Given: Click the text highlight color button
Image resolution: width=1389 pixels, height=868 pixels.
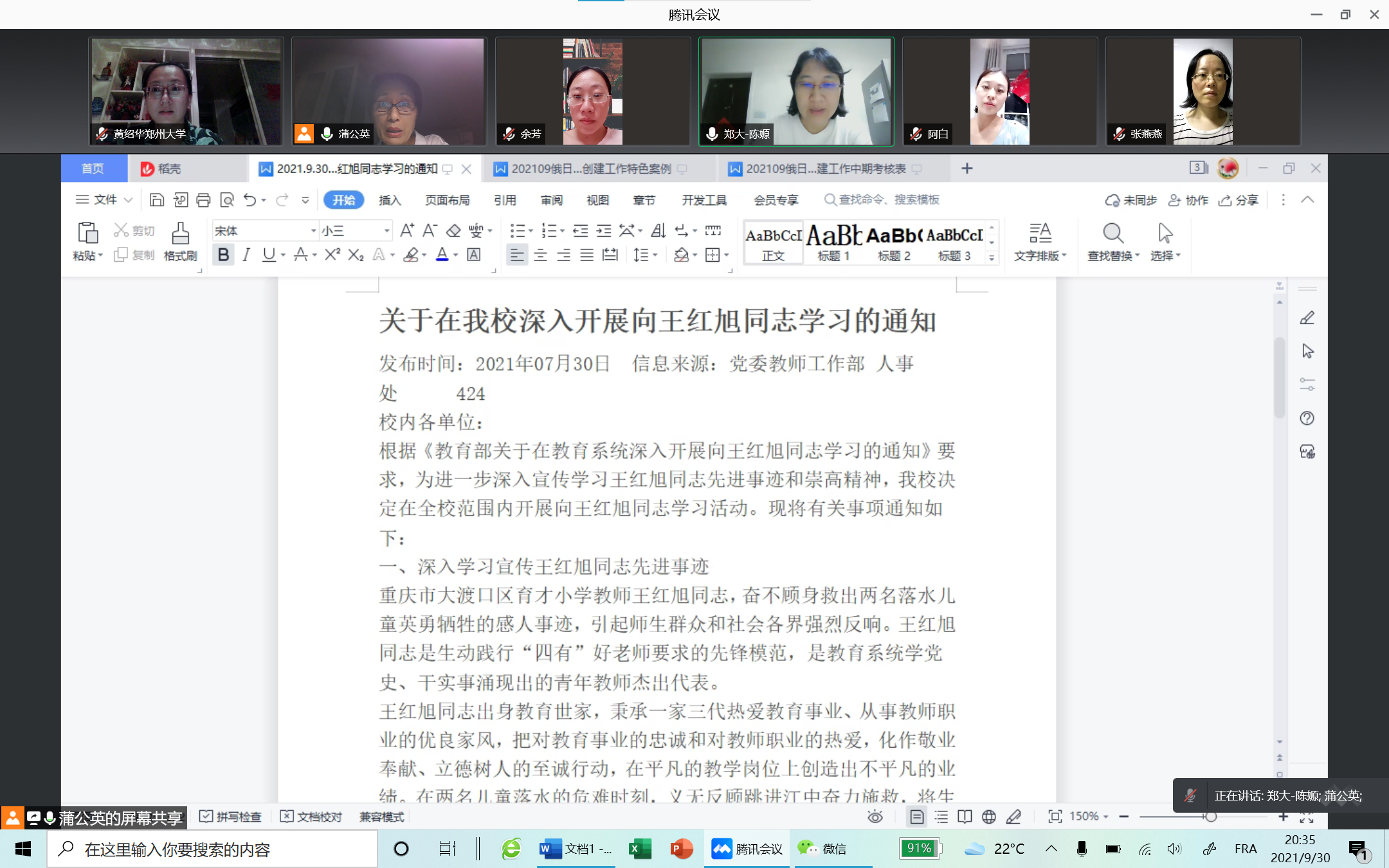Looking at the screenshot, I should [x=411, y=255].
